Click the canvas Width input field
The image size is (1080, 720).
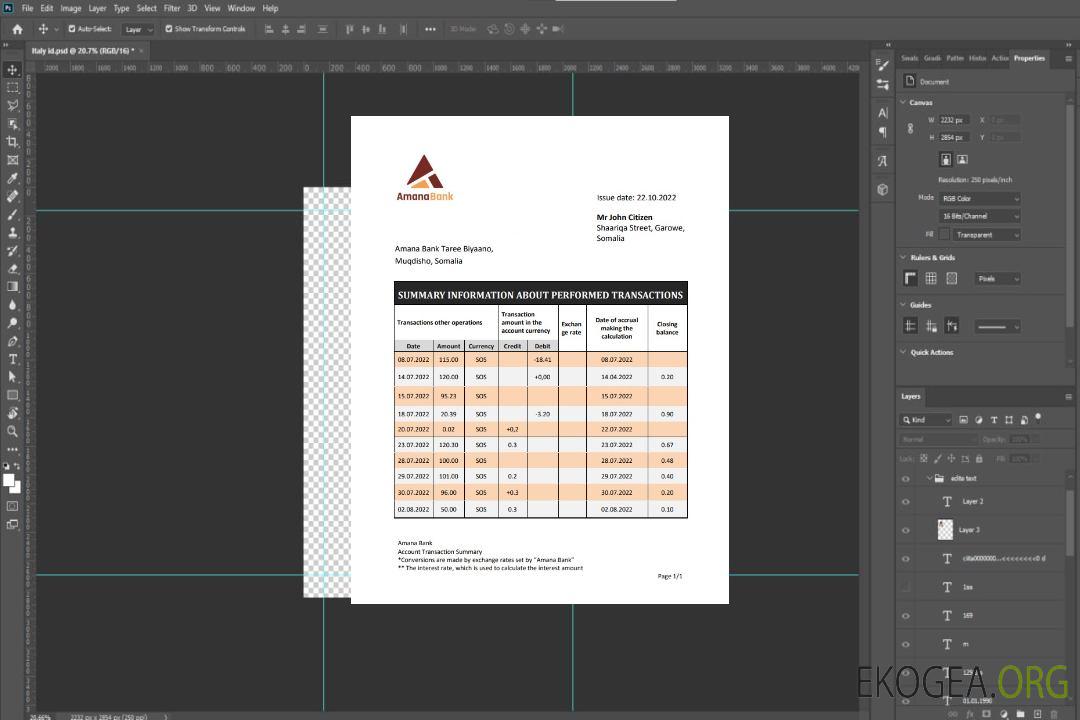954,120
